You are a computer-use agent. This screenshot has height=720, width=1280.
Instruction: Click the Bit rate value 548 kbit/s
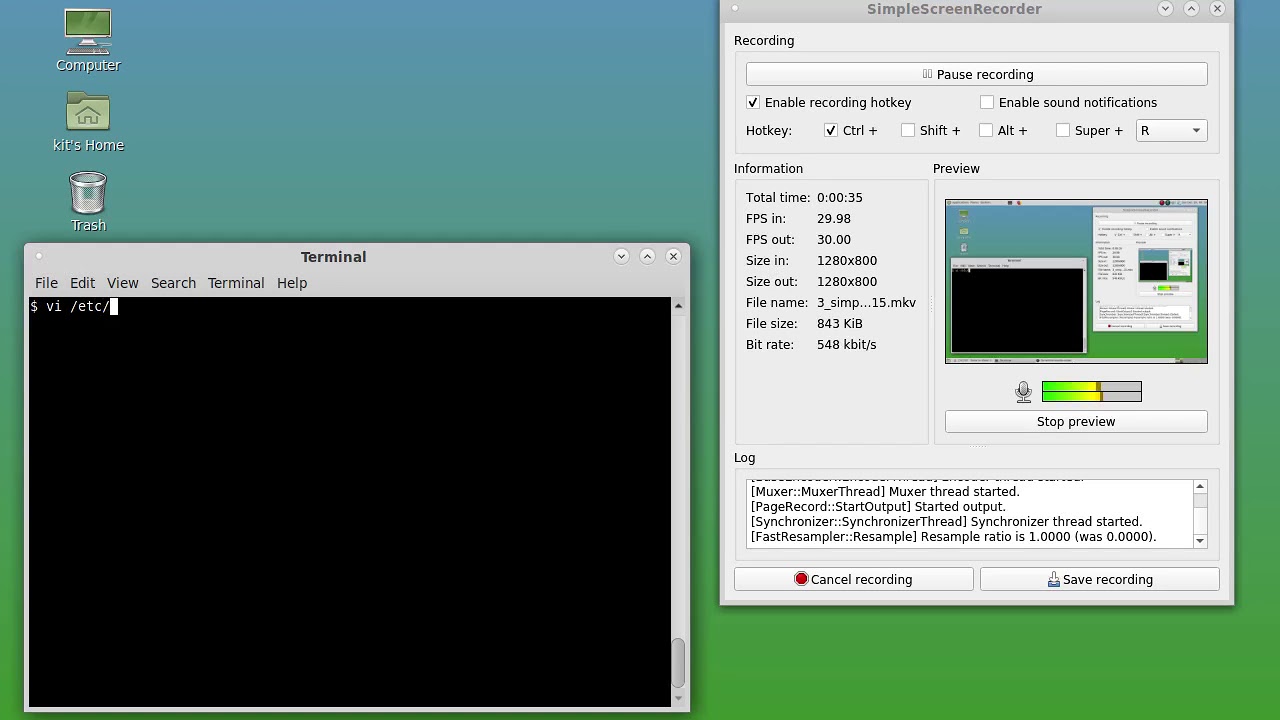tap(846, 344)
